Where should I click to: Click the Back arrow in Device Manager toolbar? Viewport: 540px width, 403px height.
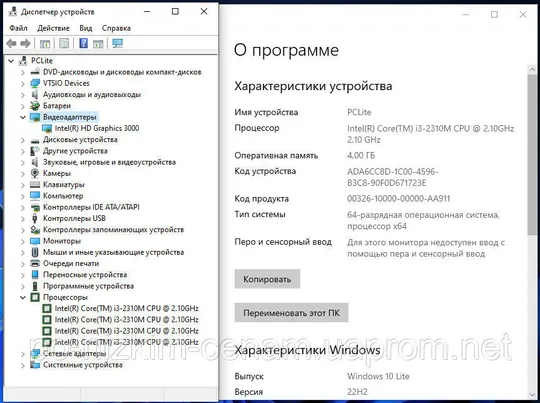coord(11,43)
